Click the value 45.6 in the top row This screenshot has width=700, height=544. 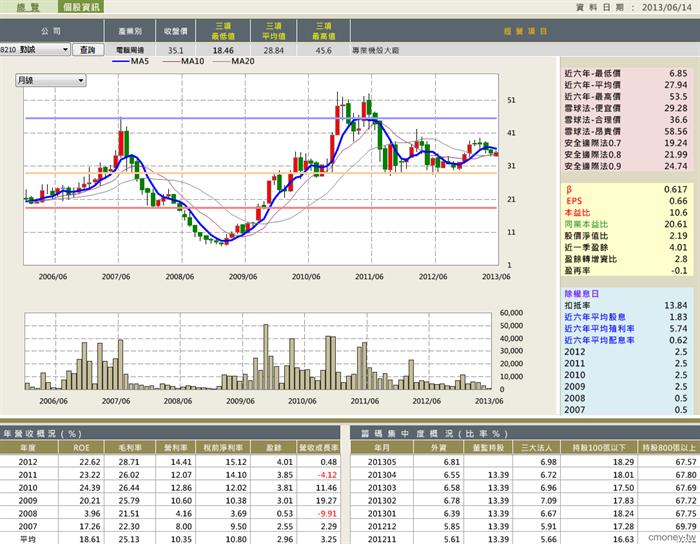324,50
